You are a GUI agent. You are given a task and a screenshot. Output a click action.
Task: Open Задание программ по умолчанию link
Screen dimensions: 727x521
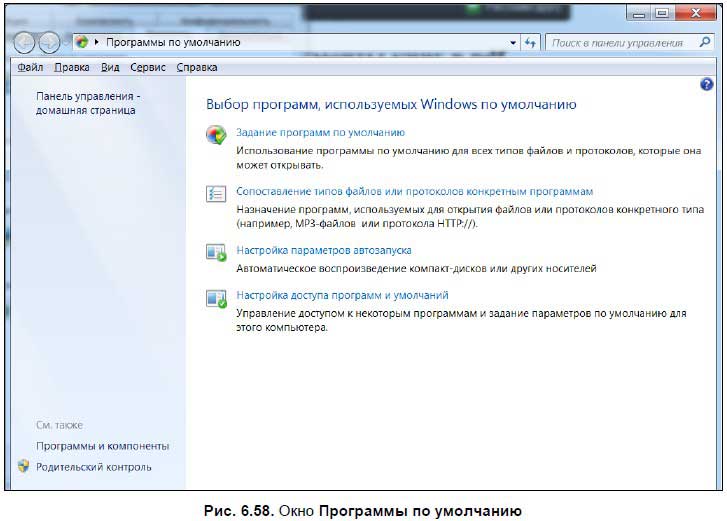(x=320, y=133)
